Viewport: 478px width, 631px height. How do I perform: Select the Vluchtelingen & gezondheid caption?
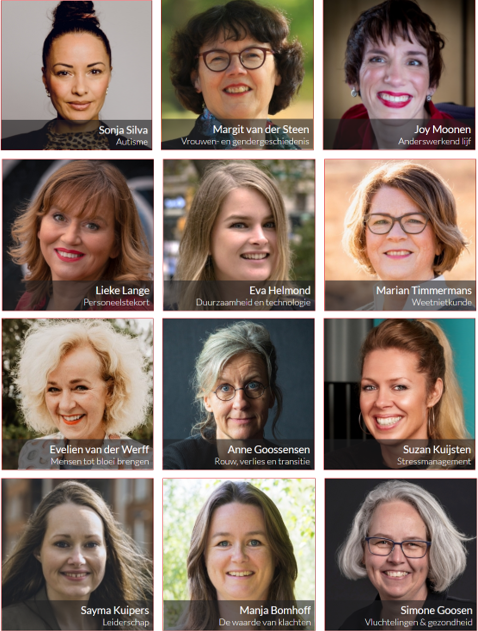418,622
